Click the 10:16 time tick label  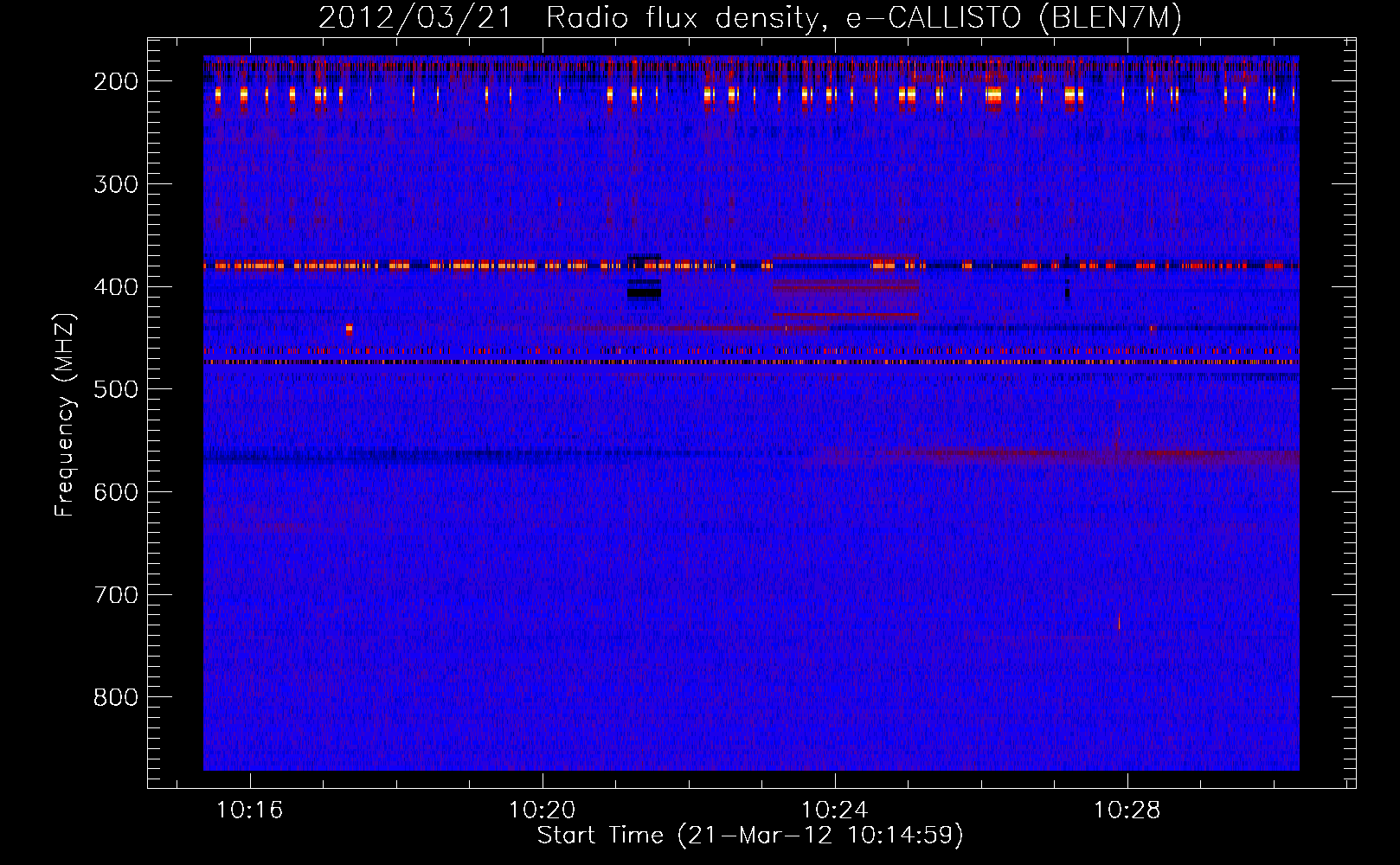(x=249, y=811)
